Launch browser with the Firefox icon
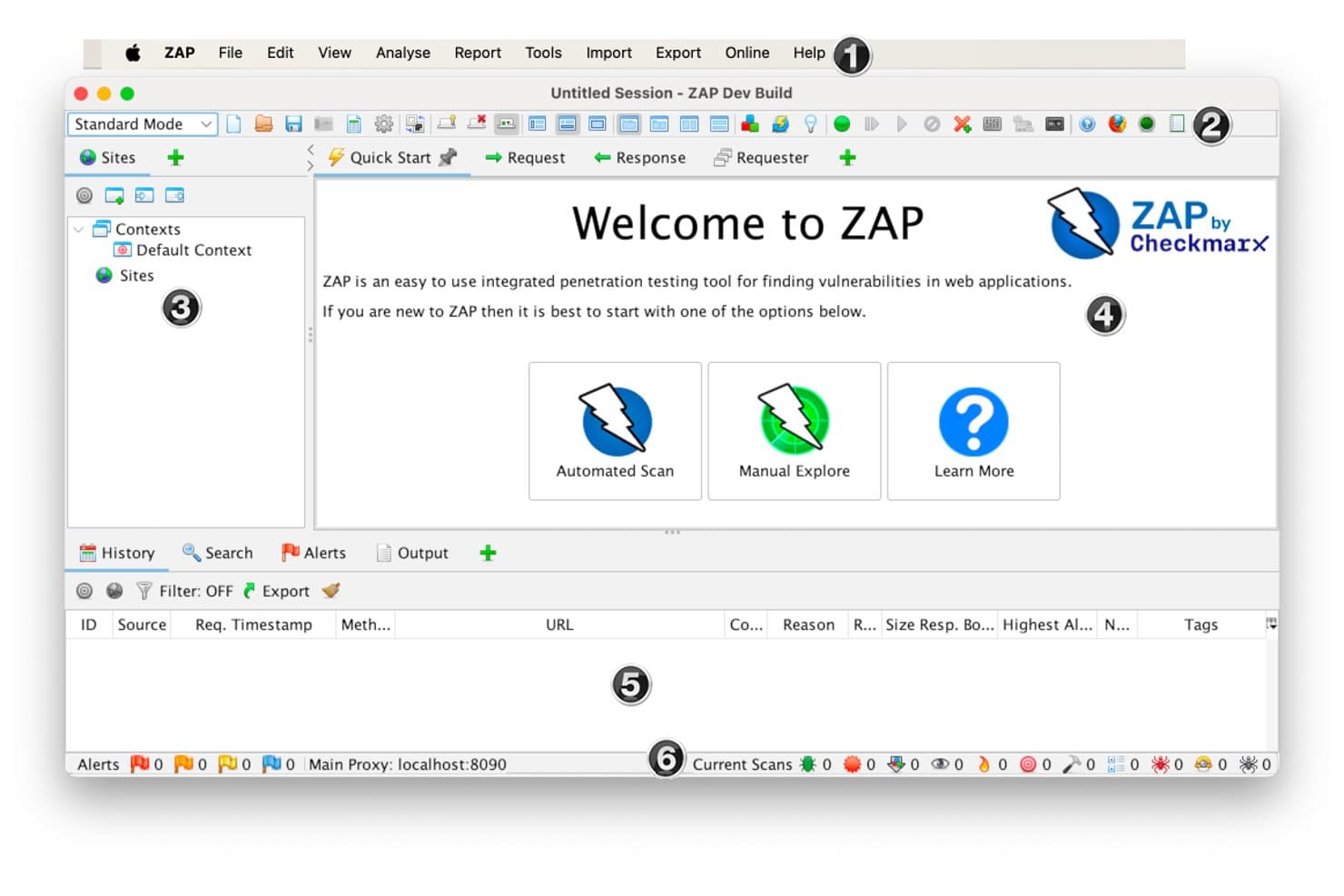Screen dimensions: 1344x896 pyautogui.click(x=1117, y=124)
